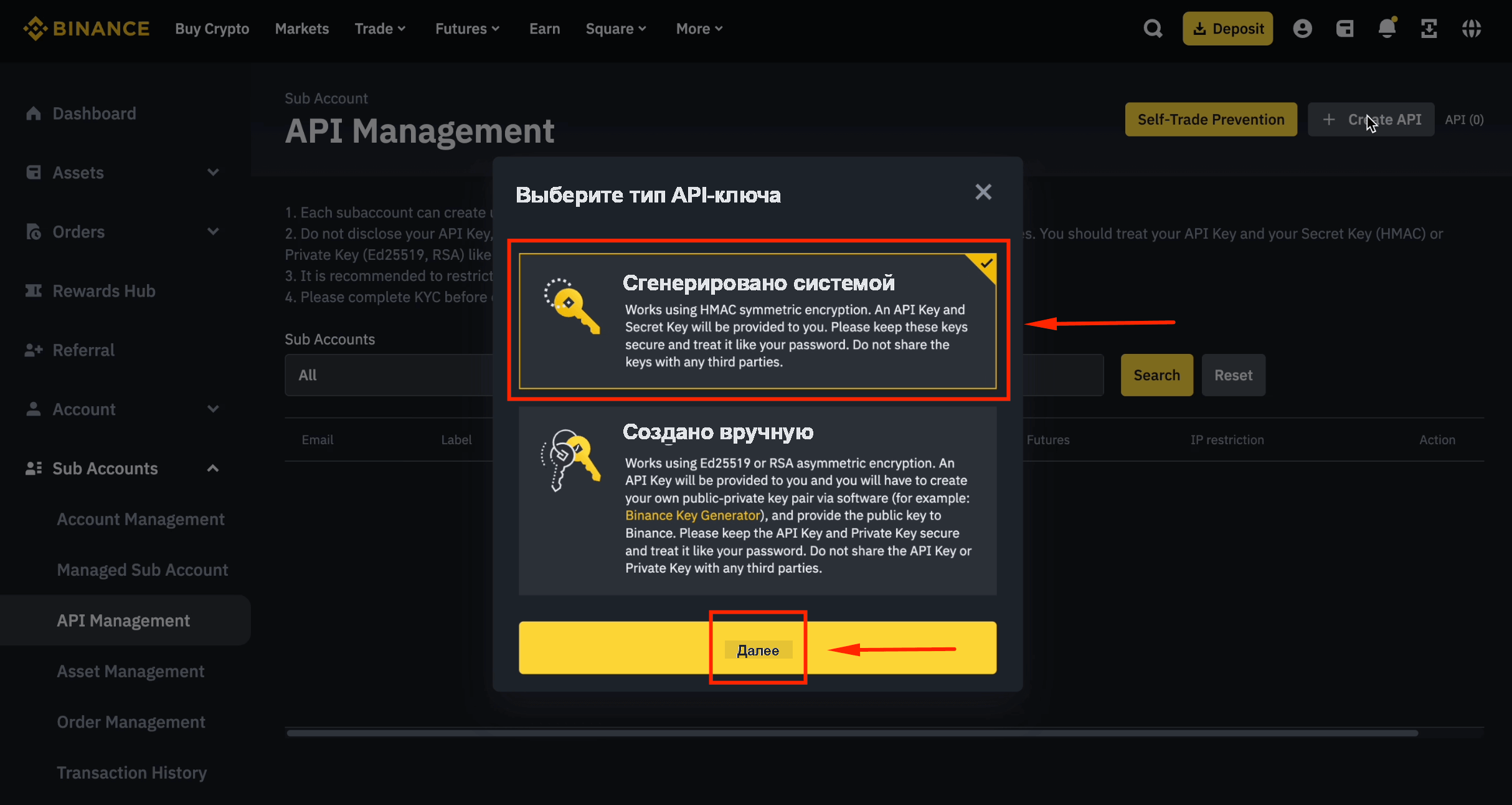Click the Label column header
Image resolution: width=1512 pixels, height=805 pixels.
(x=456, y=440)
